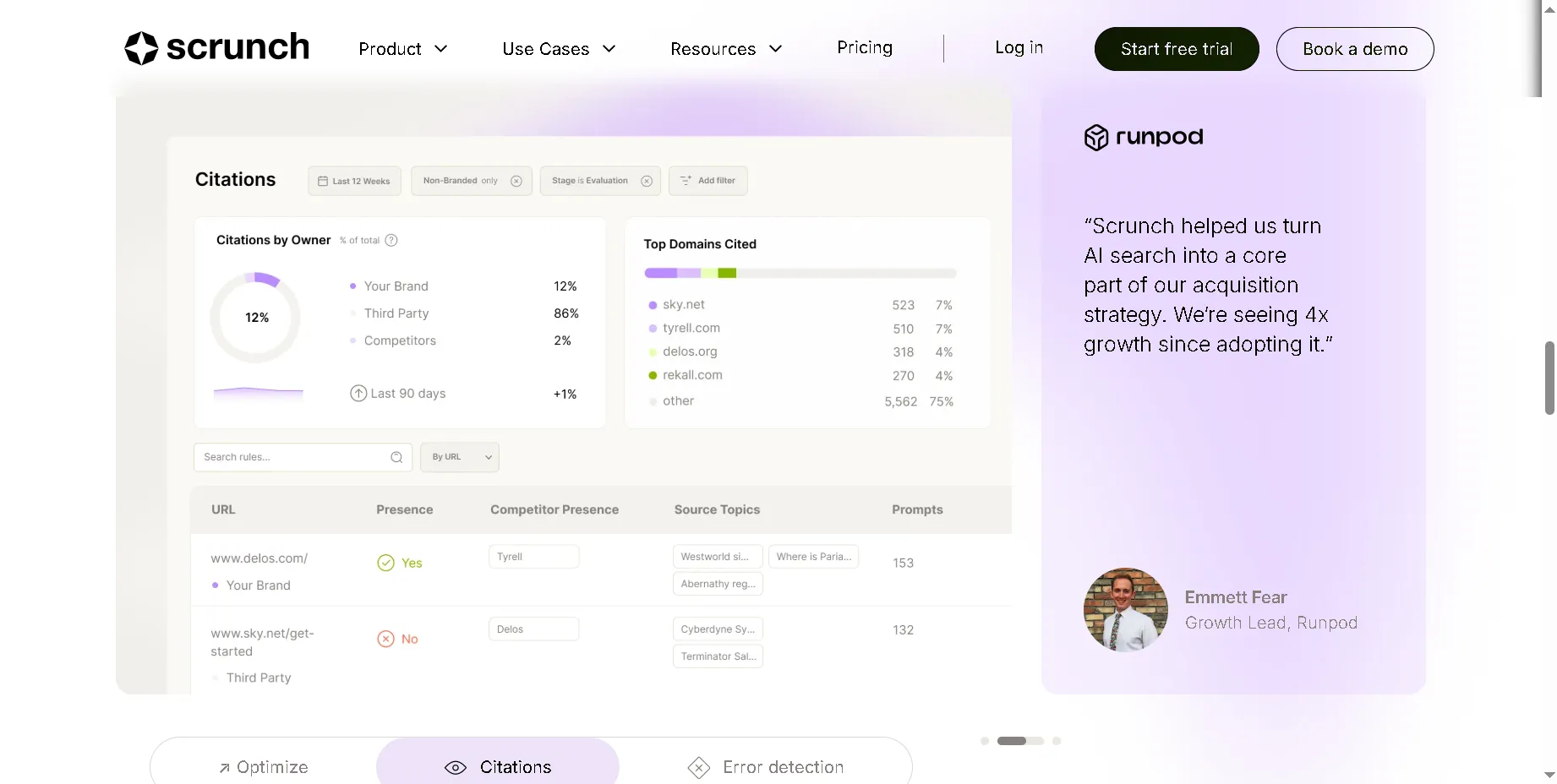Open the Last 12 Weeks date filter
Viewport: 1557px width, 784px height.
tap(354, 181)
